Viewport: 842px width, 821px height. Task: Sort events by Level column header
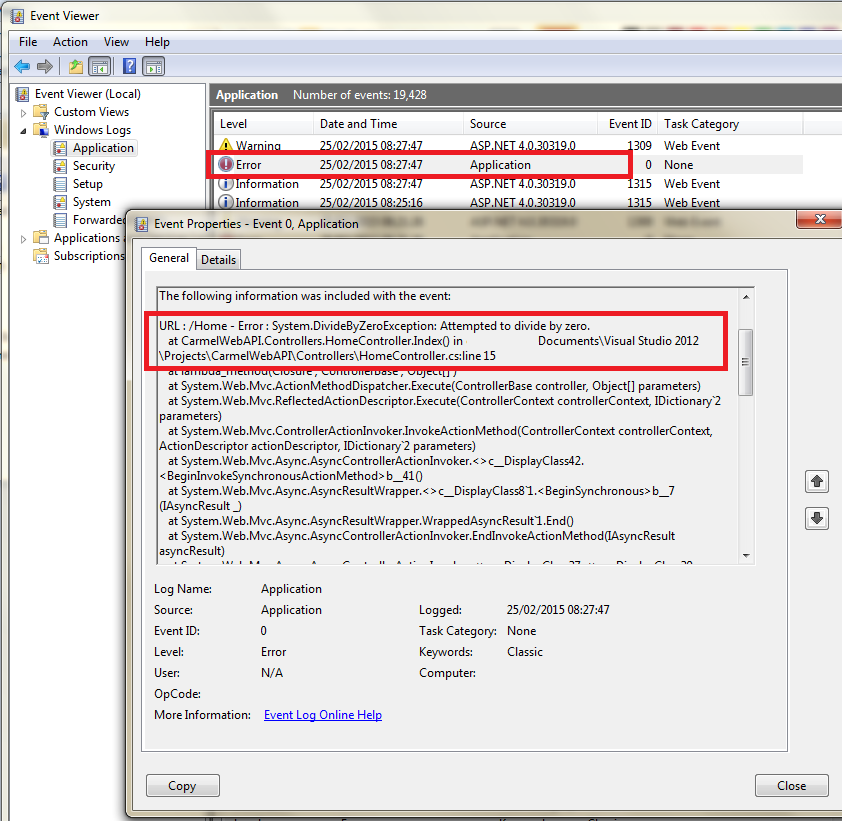pos(264,124)
